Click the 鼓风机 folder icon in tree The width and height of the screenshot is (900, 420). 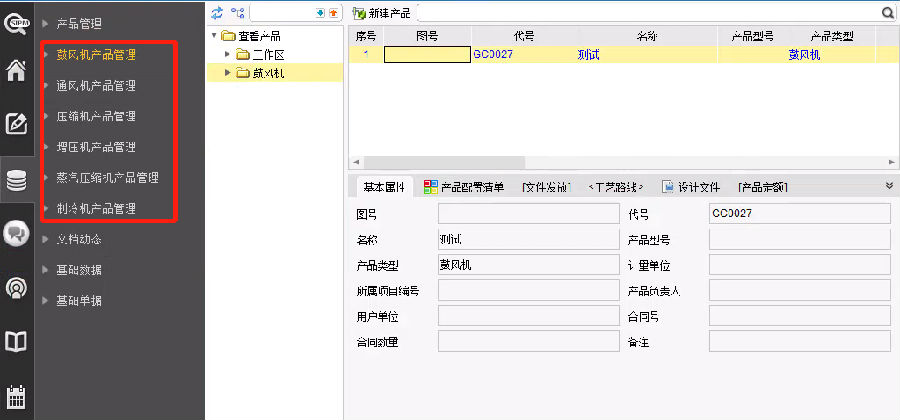(x=243, y=73)
